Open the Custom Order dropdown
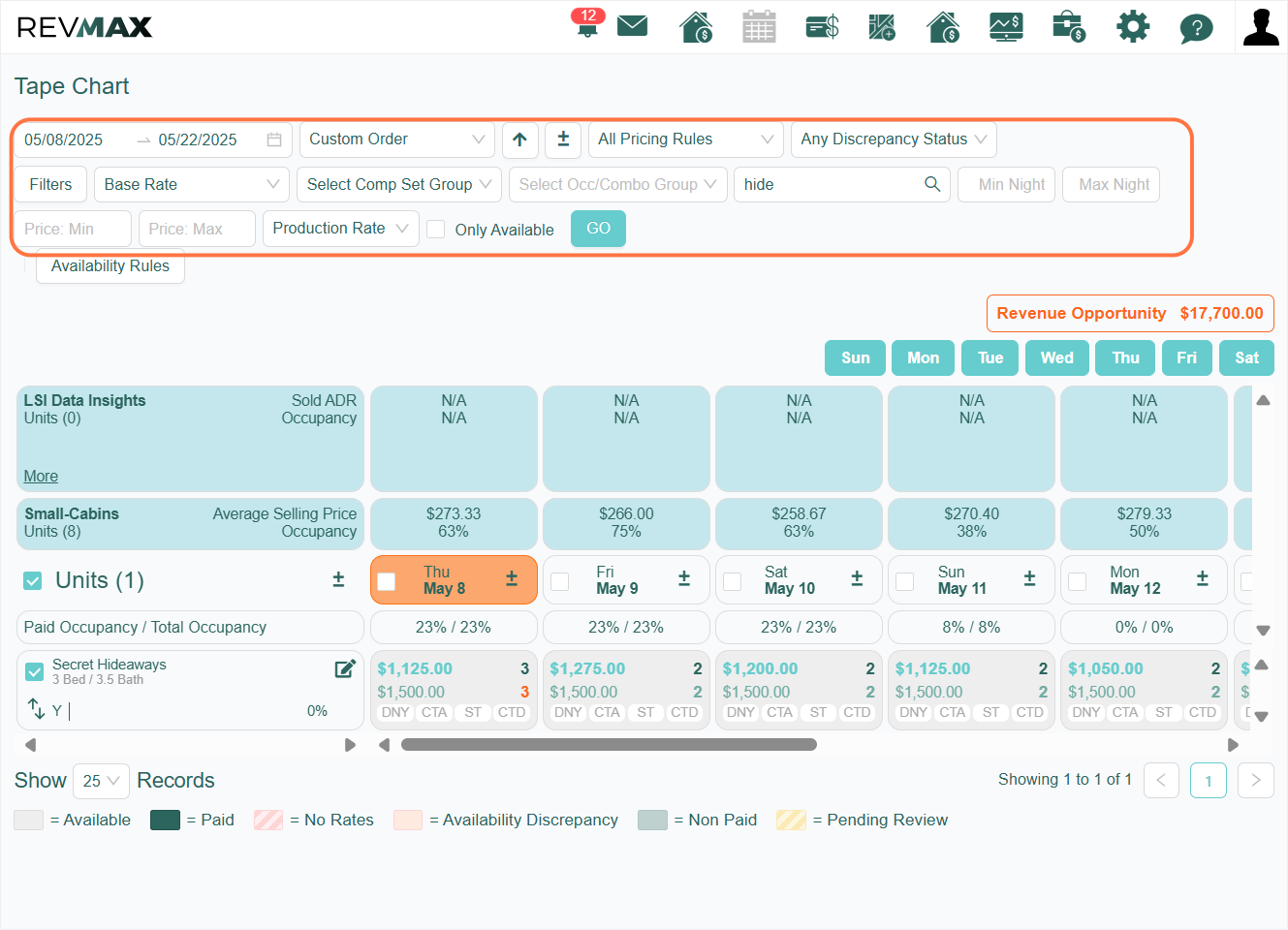Viewport: 1288px width, 930px height. coord(397,139)
